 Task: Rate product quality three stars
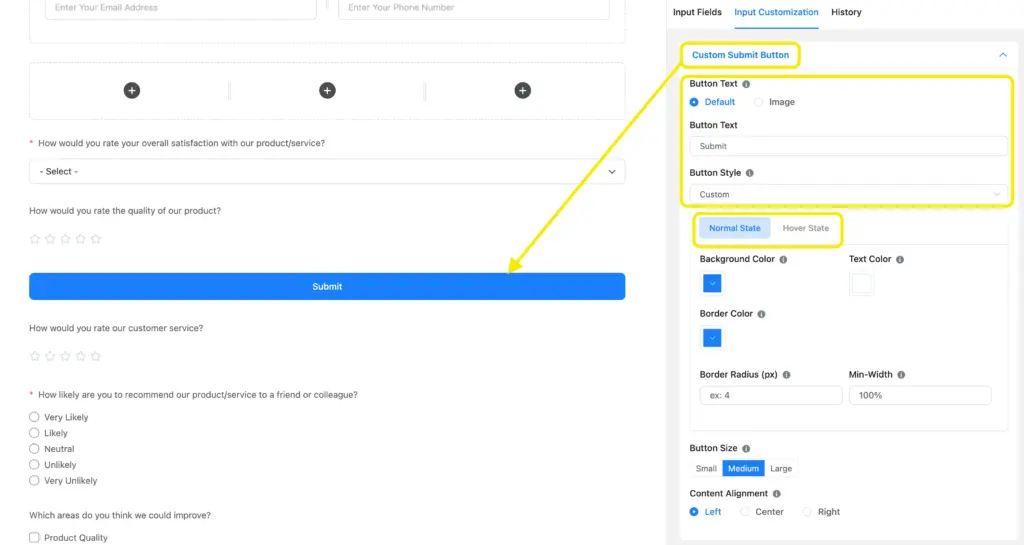click(x=65, y=239)
